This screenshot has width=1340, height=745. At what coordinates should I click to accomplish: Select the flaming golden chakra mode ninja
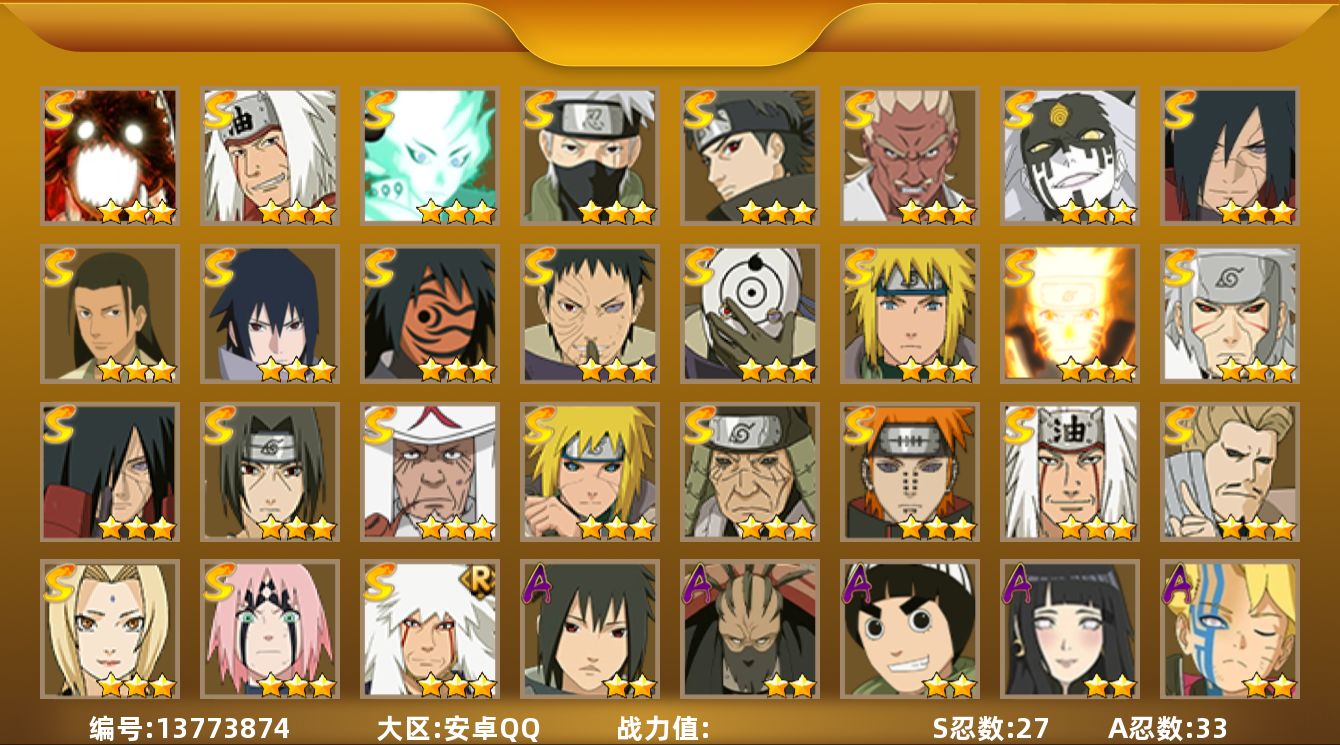(x=1069, y=313)
